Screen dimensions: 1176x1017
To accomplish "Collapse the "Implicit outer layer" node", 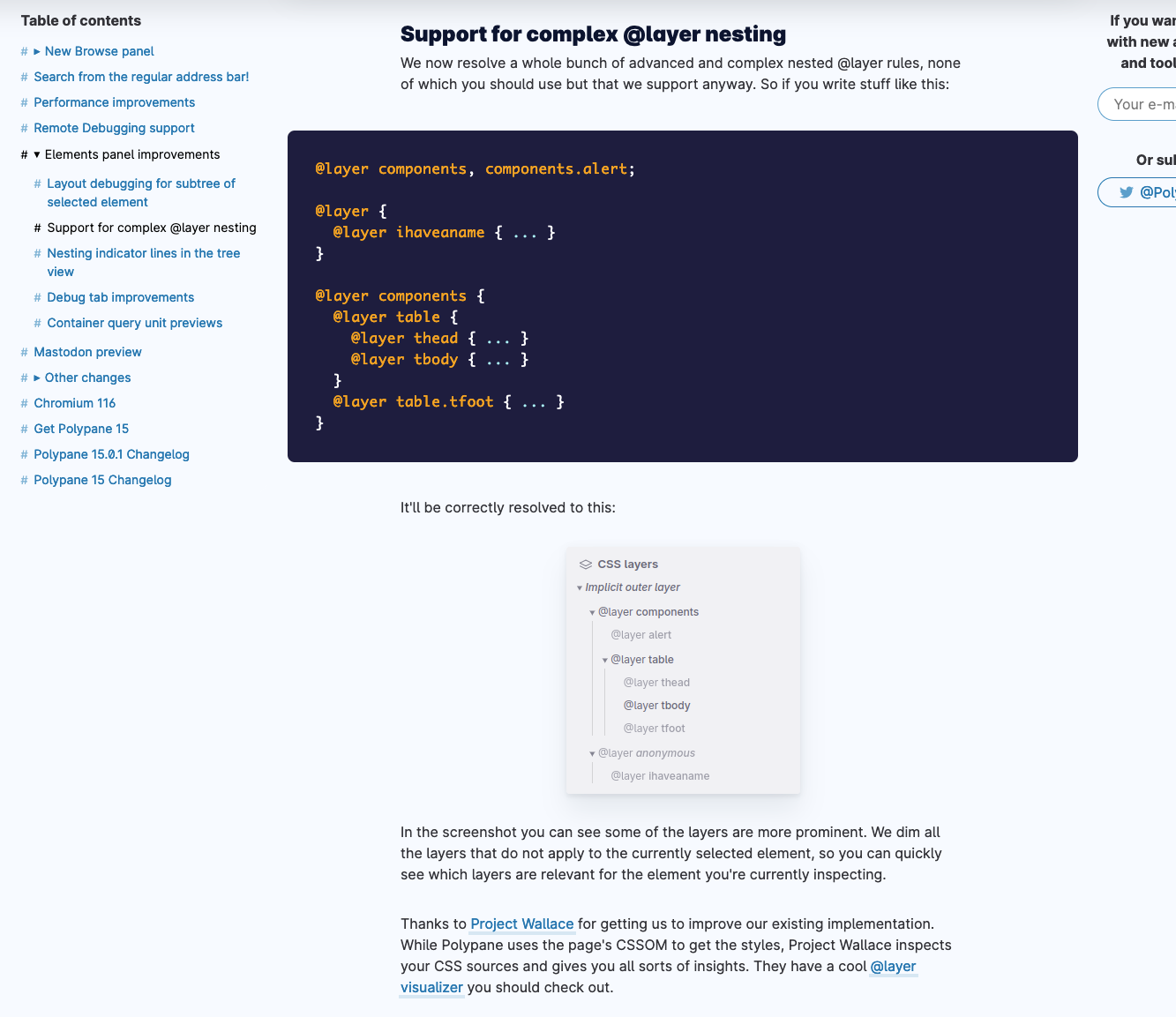I will click(x=581, y=587).
